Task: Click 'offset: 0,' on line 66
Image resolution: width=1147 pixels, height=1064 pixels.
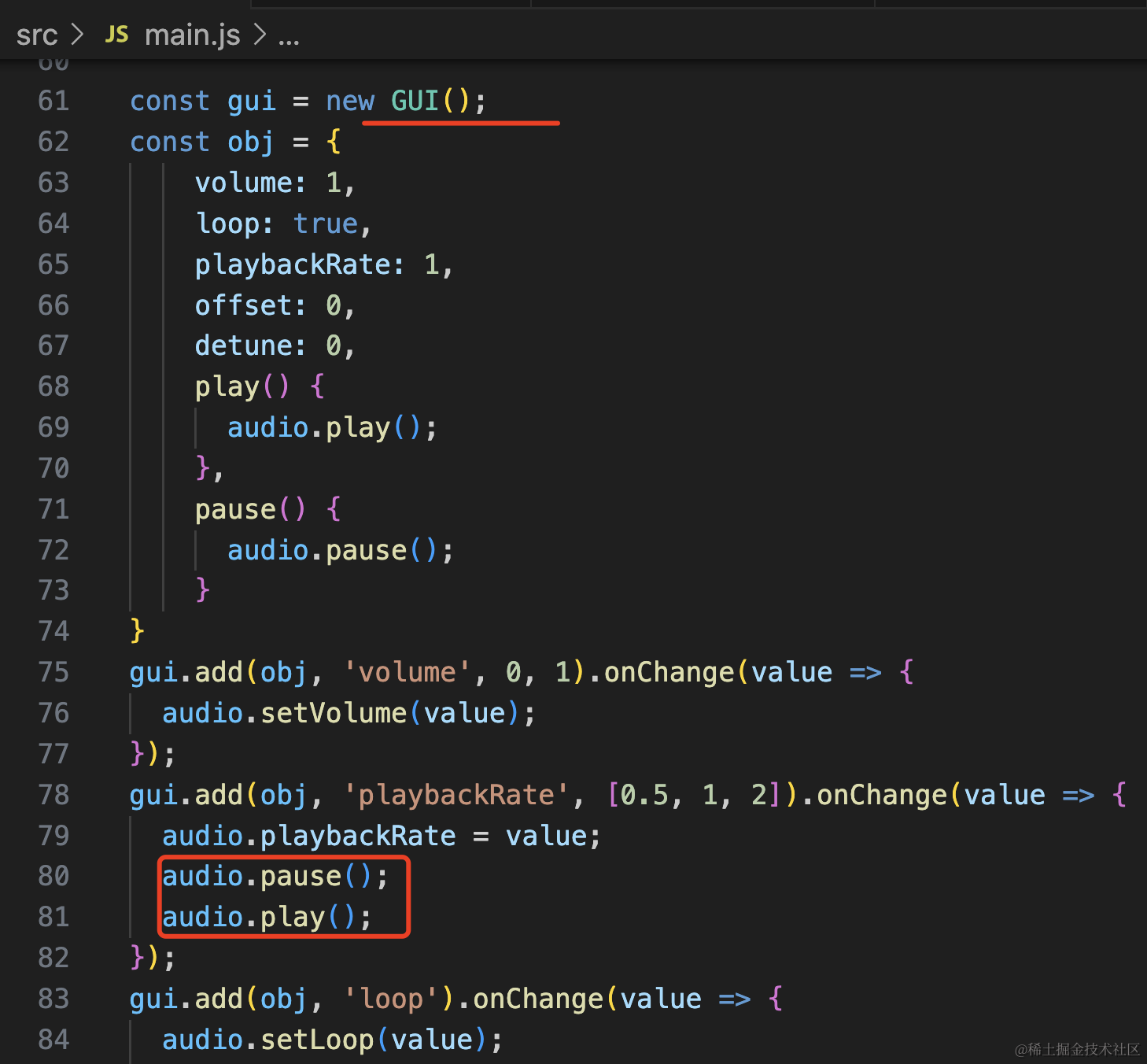Action: 275,305
